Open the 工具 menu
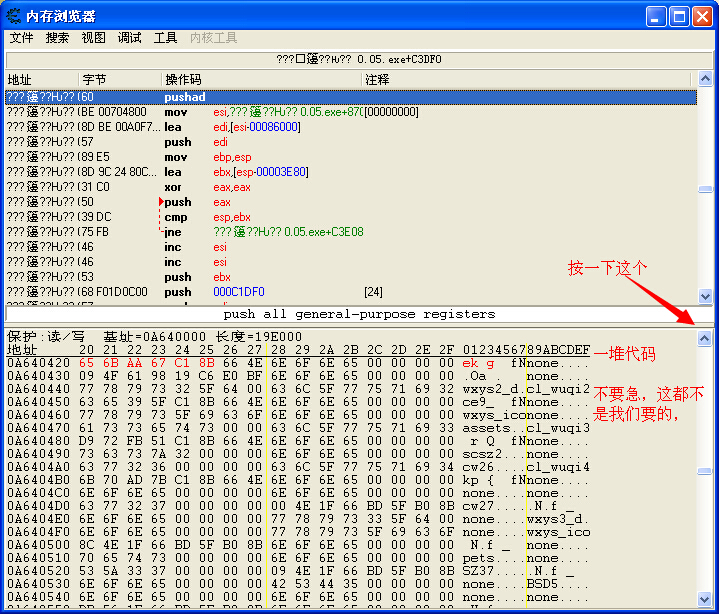Viewport: 719px width, 614px height. click(166, 38)
